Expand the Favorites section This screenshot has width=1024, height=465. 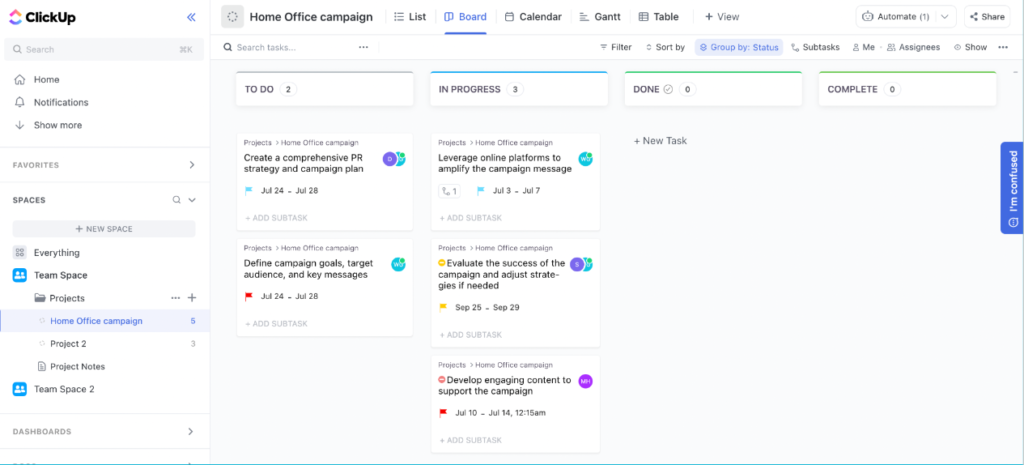[191, 165]
